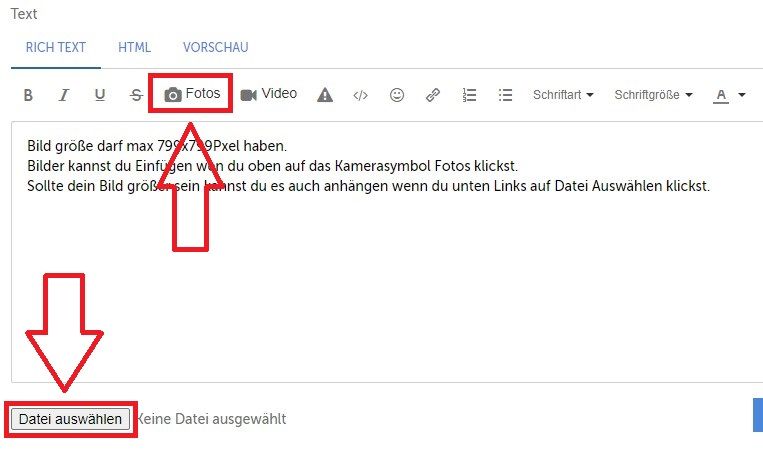Insert a code block with the </> icon

pos(361,95)
